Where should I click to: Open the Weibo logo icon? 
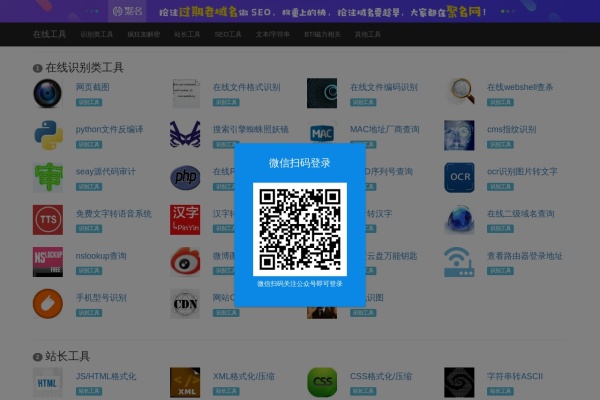pyautogui.click(x=185, y=261)
